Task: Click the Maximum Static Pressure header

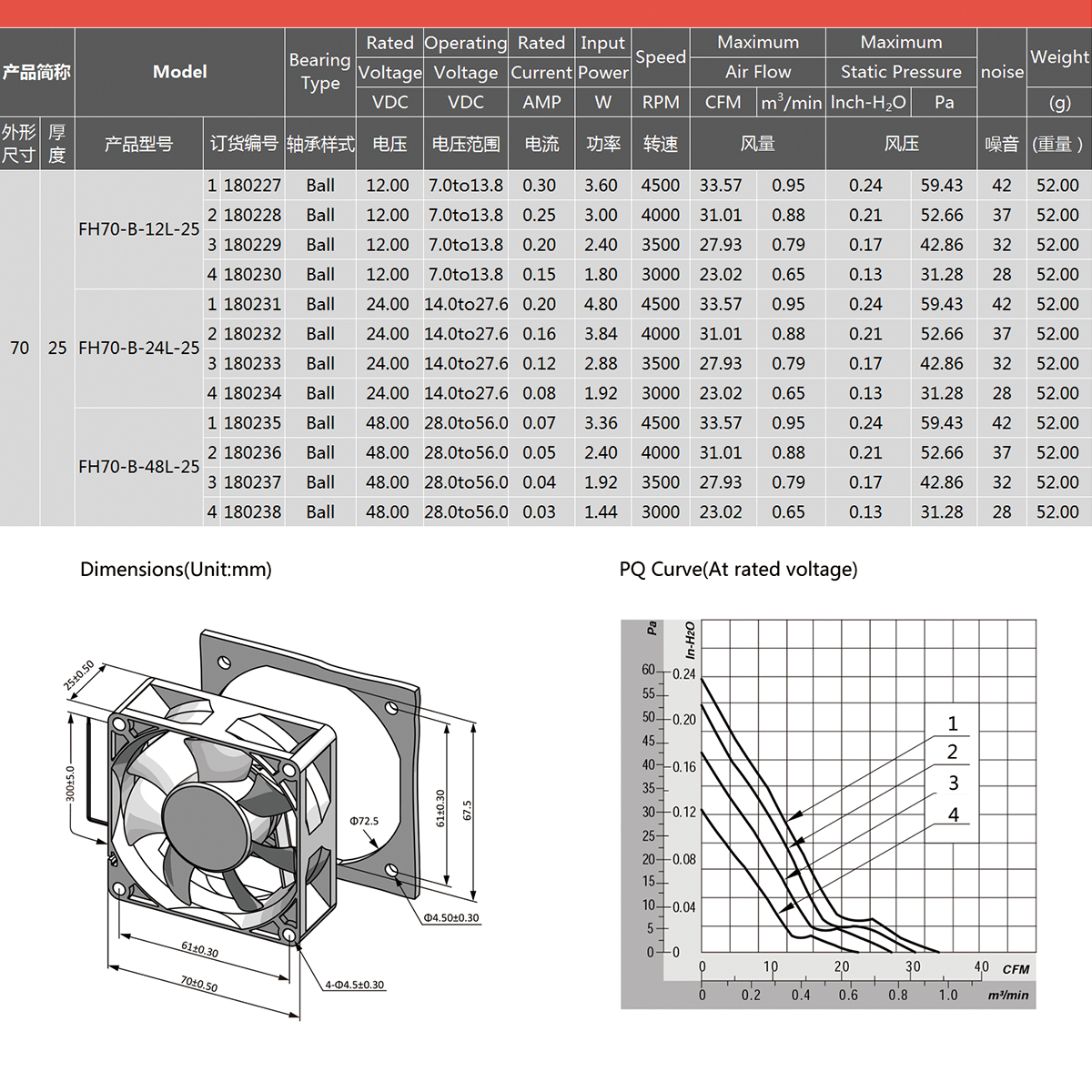Action: pos(901,57)
